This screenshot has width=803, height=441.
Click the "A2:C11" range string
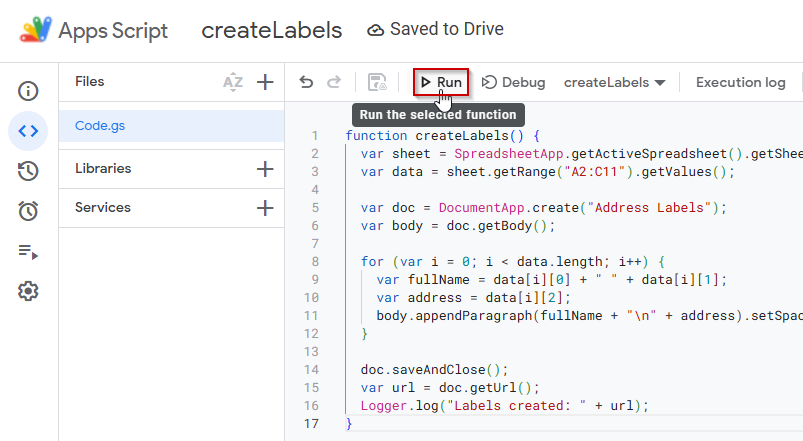point(596,172)
